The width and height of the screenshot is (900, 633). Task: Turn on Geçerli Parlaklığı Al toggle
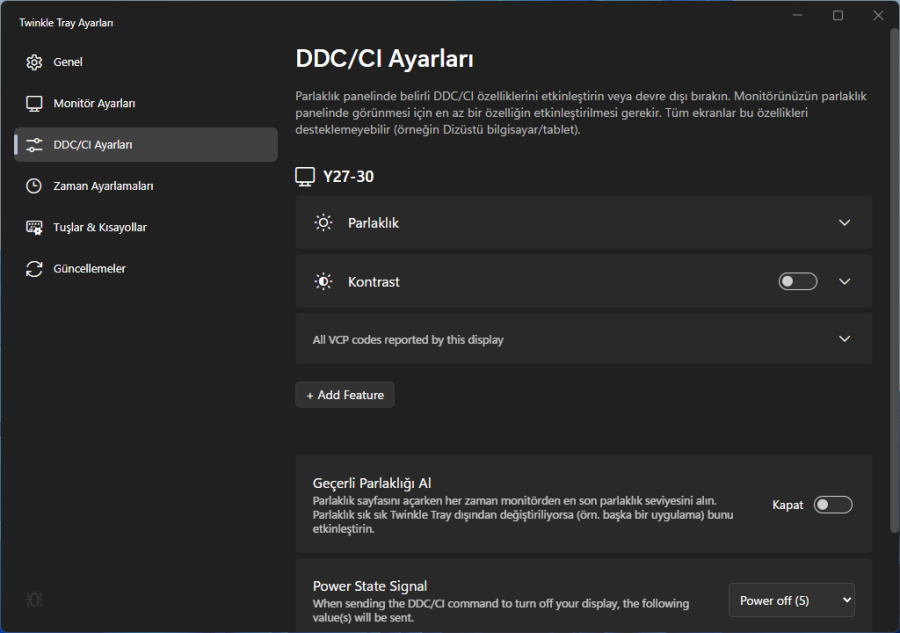tap(833, 505)
